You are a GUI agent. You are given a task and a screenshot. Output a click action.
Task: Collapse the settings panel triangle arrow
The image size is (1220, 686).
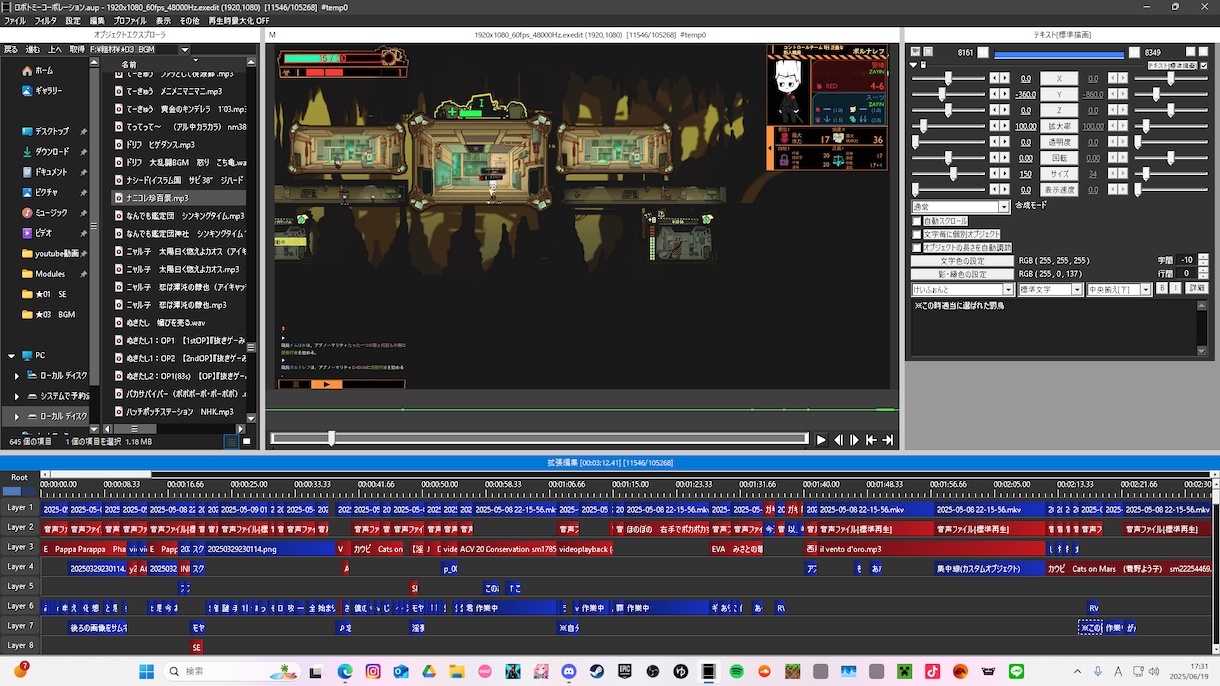pos(911,65)
